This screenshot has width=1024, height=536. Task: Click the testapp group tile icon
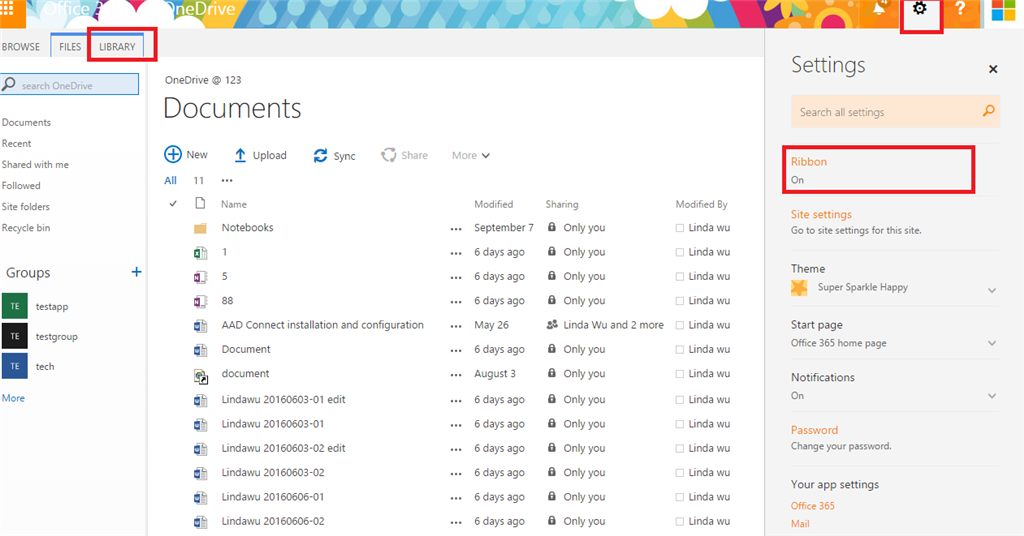(x=14, y=306)
